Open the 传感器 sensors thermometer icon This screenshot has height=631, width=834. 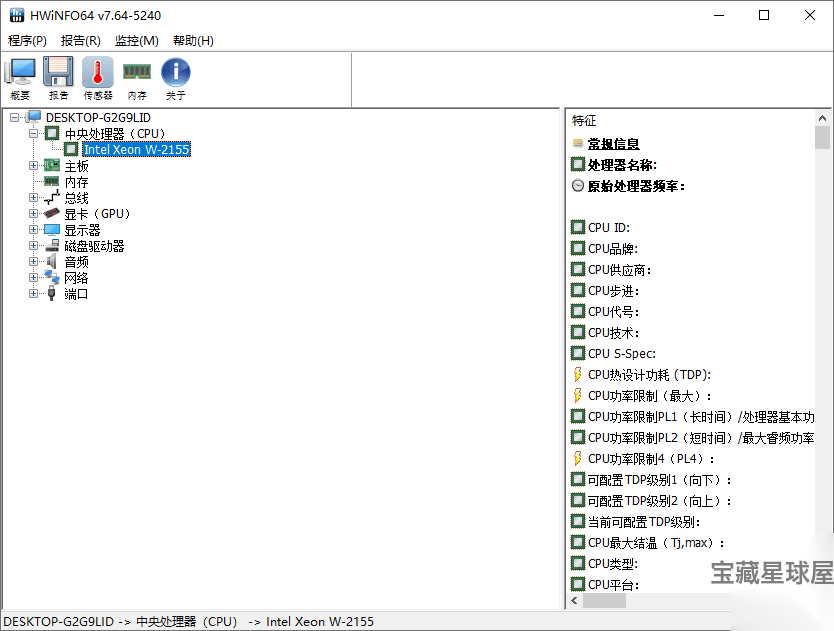[x=98, y=78]
